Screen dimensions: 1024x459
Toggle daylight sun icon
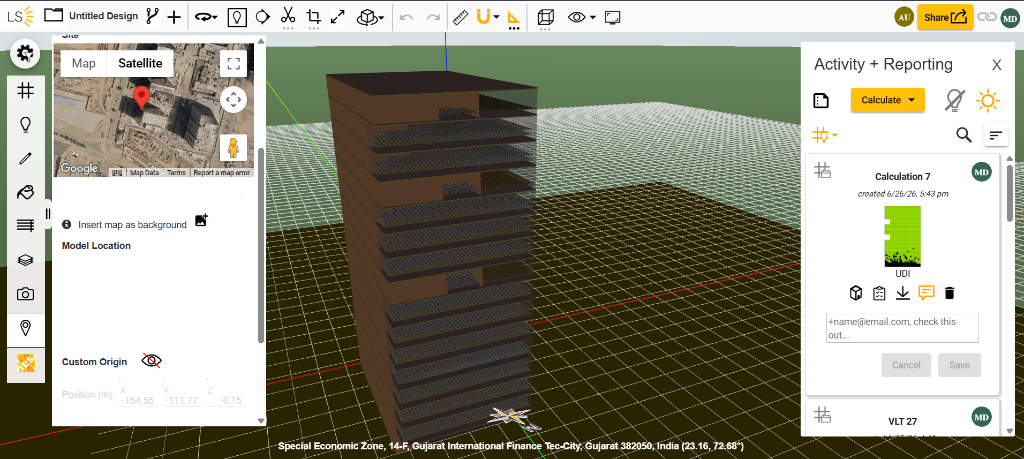pyautogui.click(x=987, y=101)
